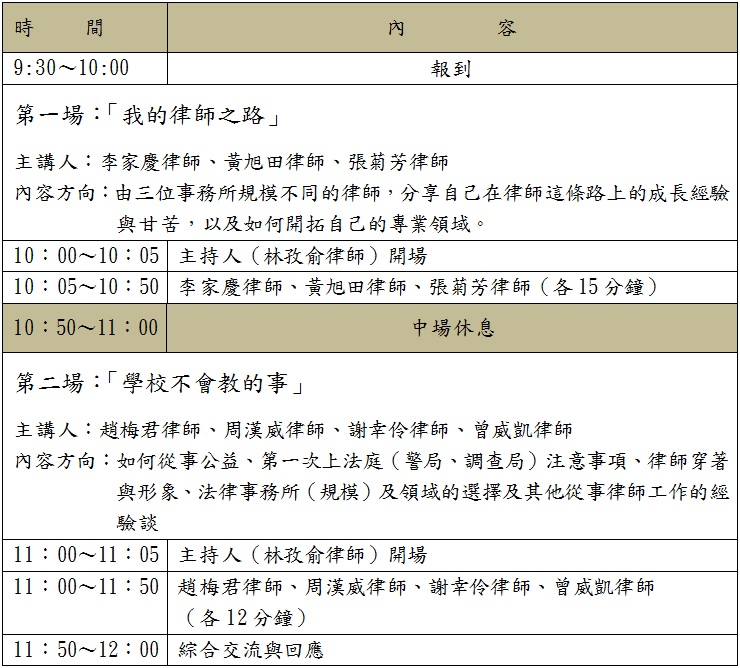Image resolution: width=740 pixels, height=668 pixels.
Task: Click the line starting 內容方向：如何從事公益
Action: coord(372,461)
